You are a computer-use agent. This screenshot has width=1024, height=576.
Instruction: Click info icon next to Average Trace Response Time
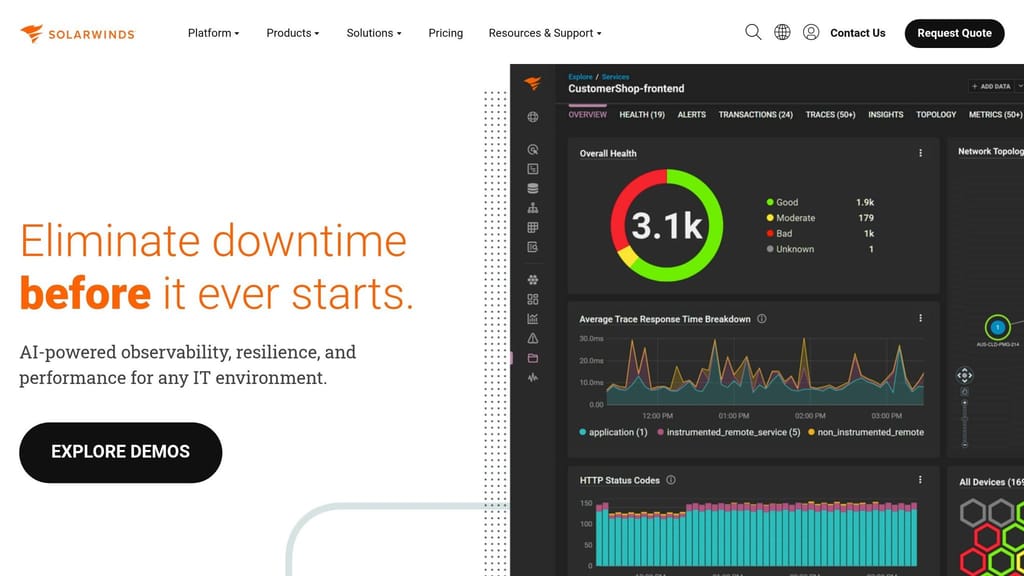tap(761, 319)
